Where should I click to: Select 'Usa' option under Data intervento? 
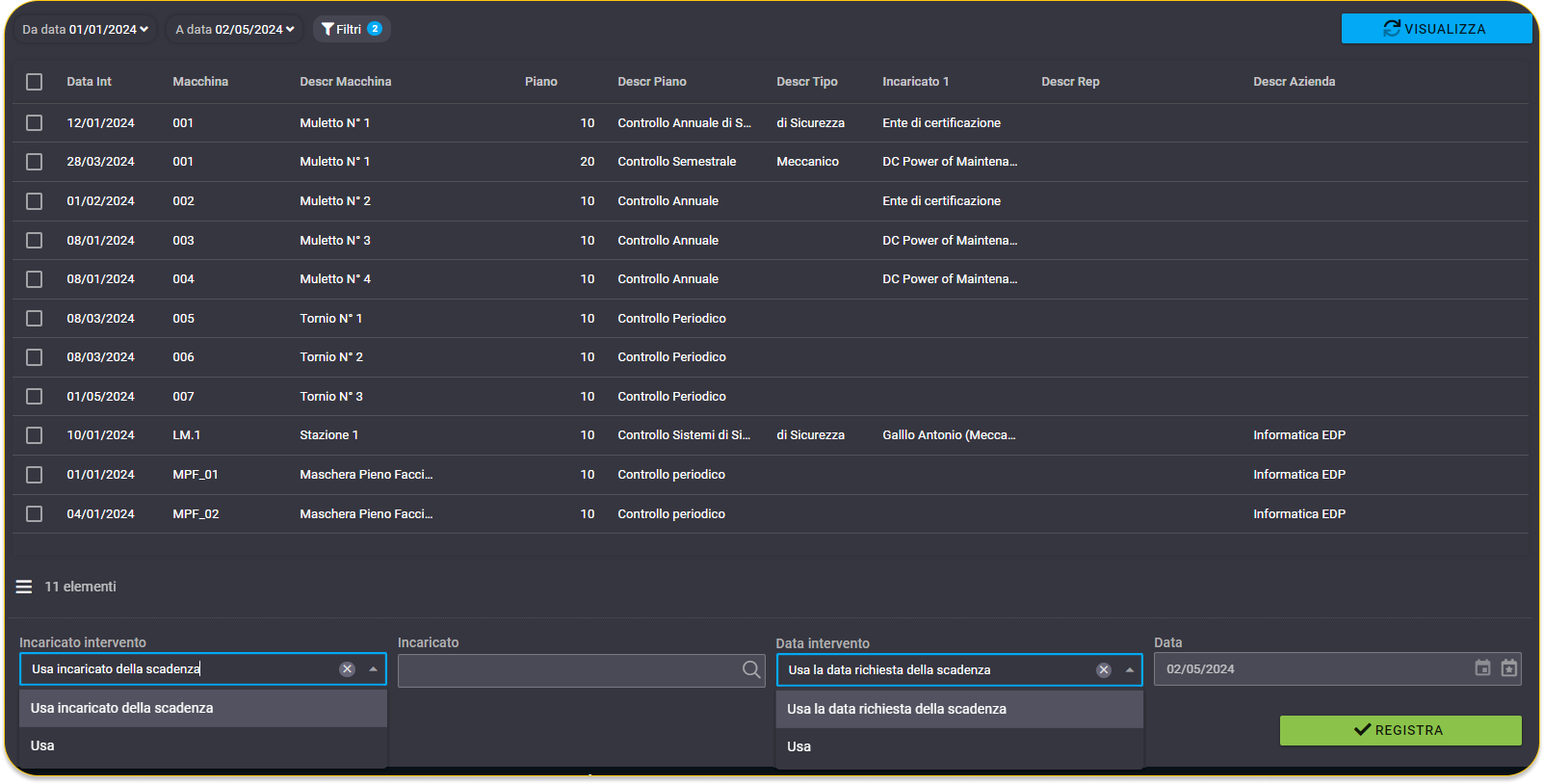pos(959,746)
